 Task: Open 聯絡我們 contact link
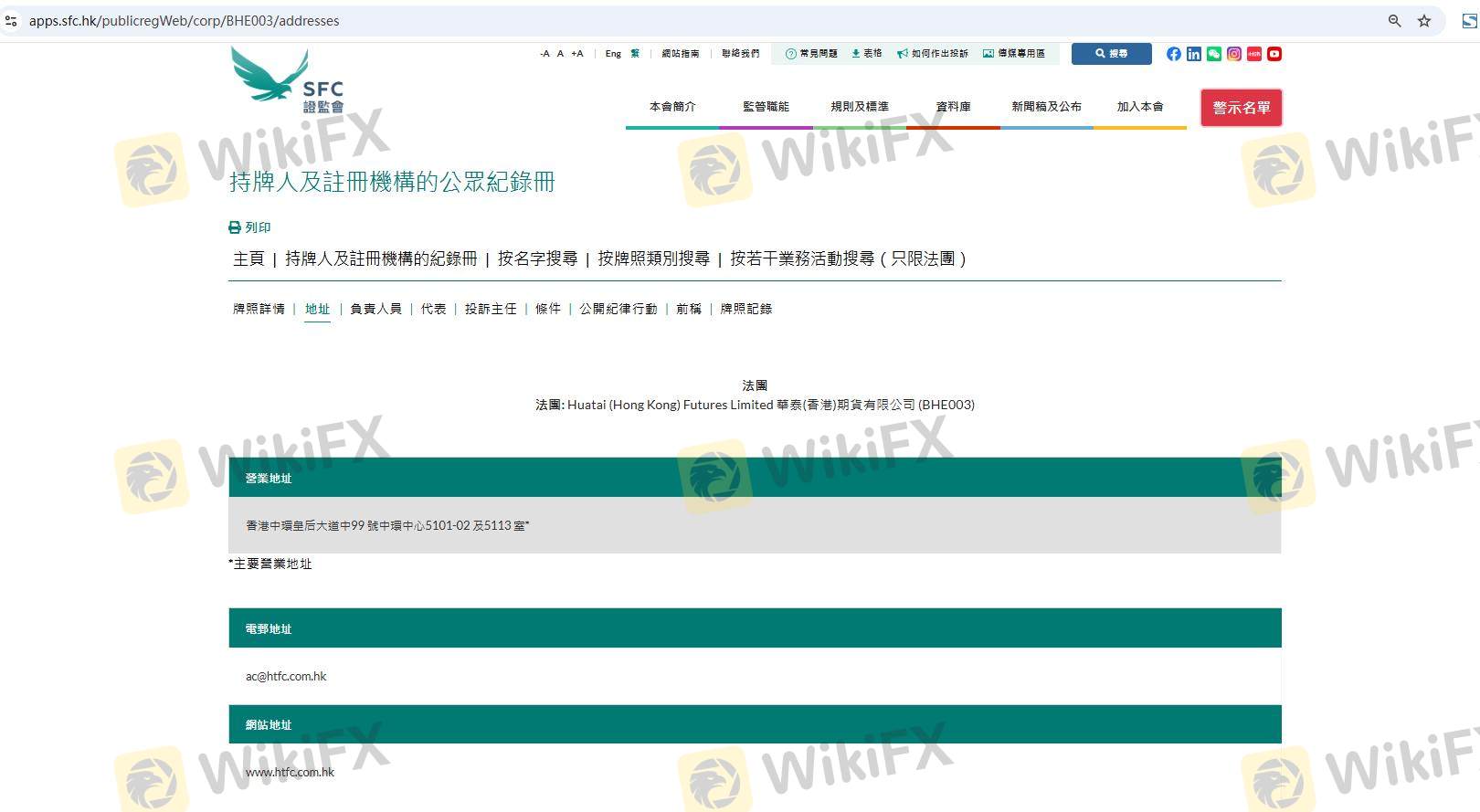(741, 54)
